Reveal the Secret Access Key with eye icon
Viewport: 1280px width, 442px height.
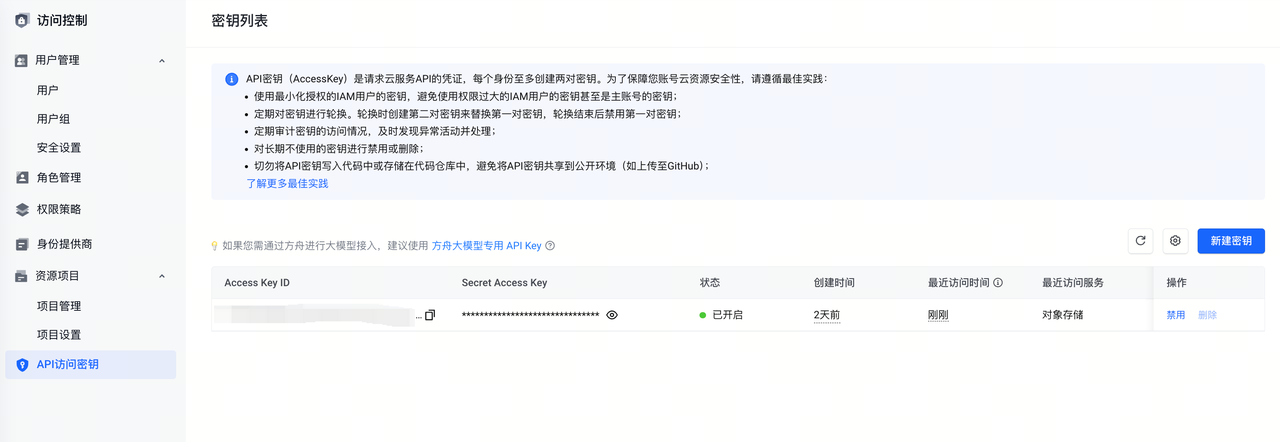tap(612, 315)
